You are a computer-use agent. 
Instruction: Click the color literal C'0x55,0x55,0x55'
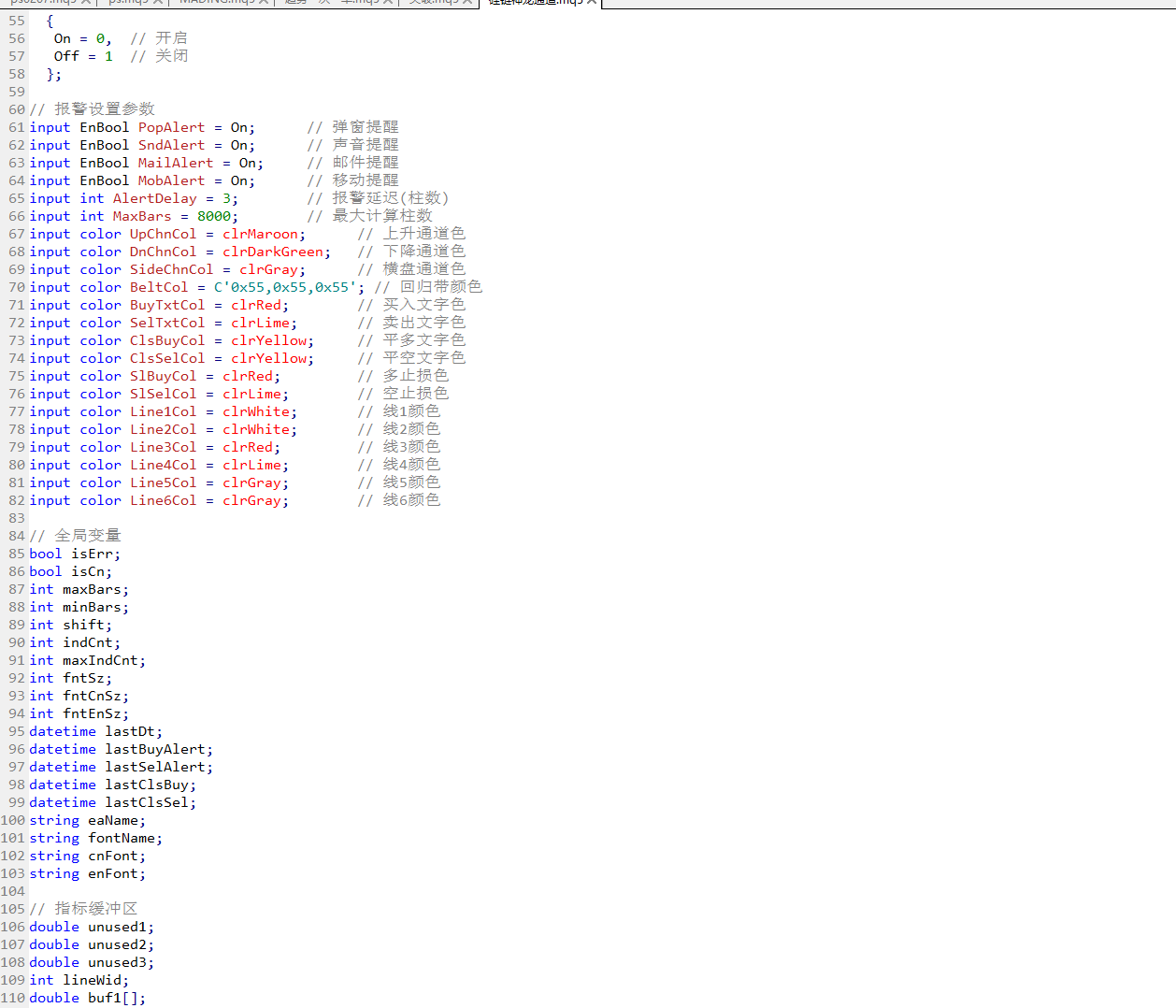coord(285,287)
